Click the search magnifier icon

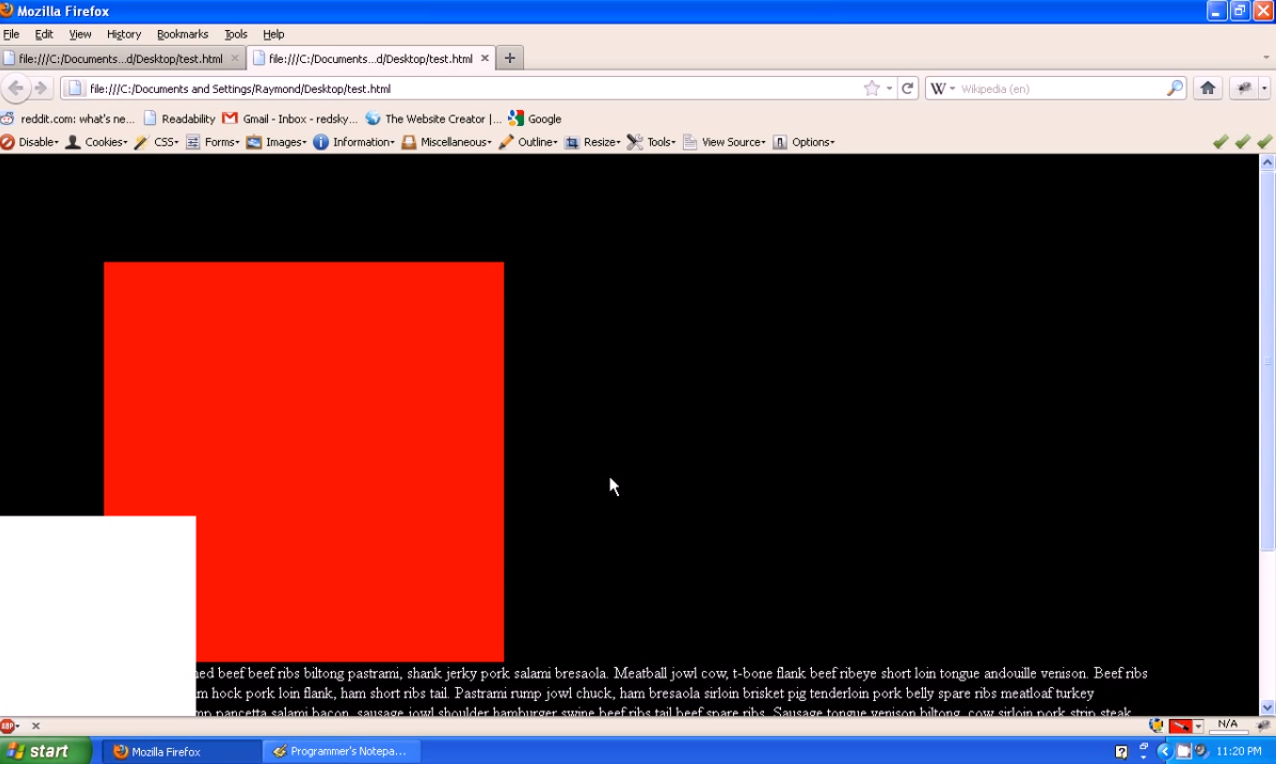pos(1175,88)
